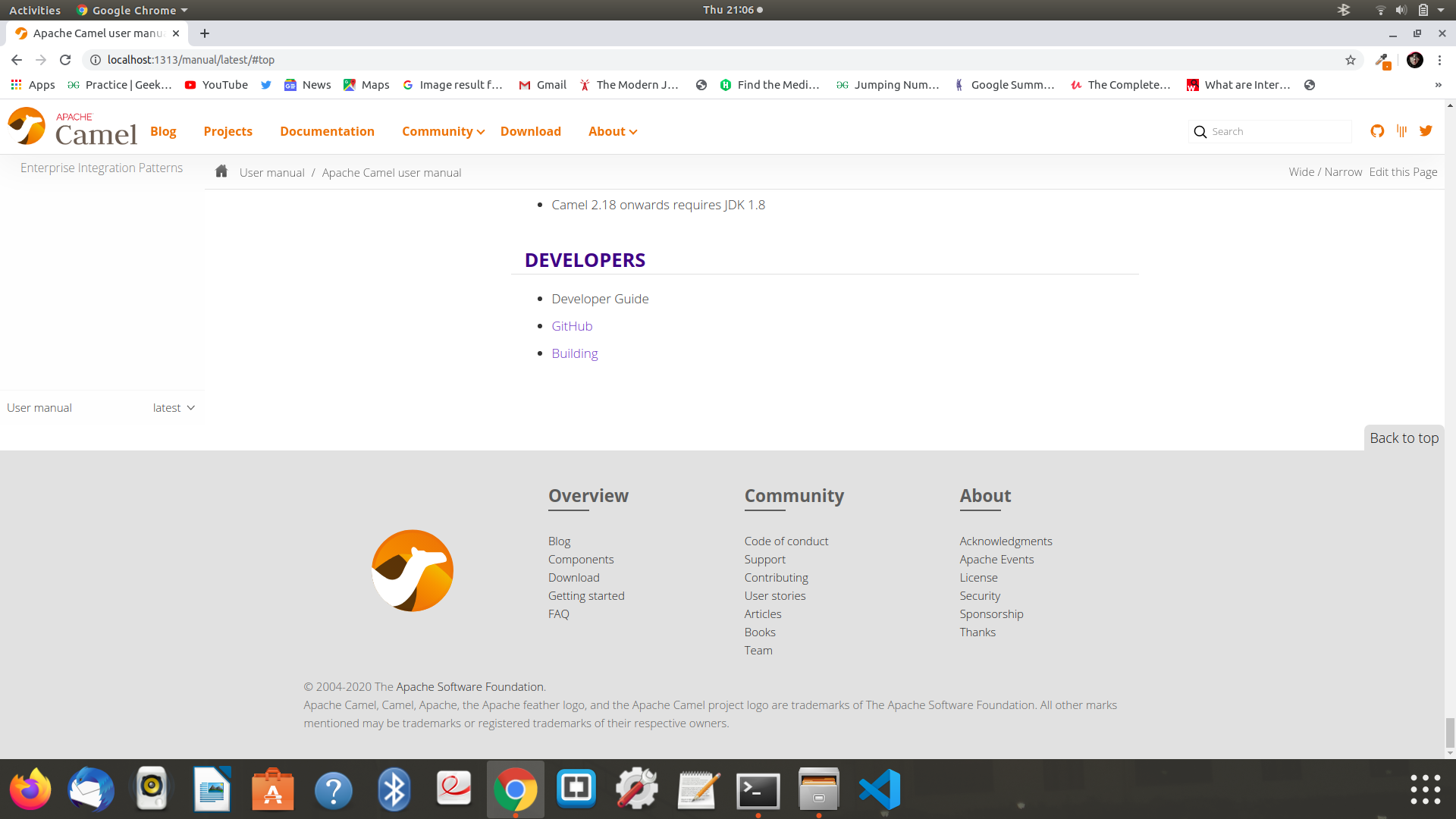This screenshot has height=819, width=1456.
Task: Open the Developer Guide link
Action: point(600,299)
